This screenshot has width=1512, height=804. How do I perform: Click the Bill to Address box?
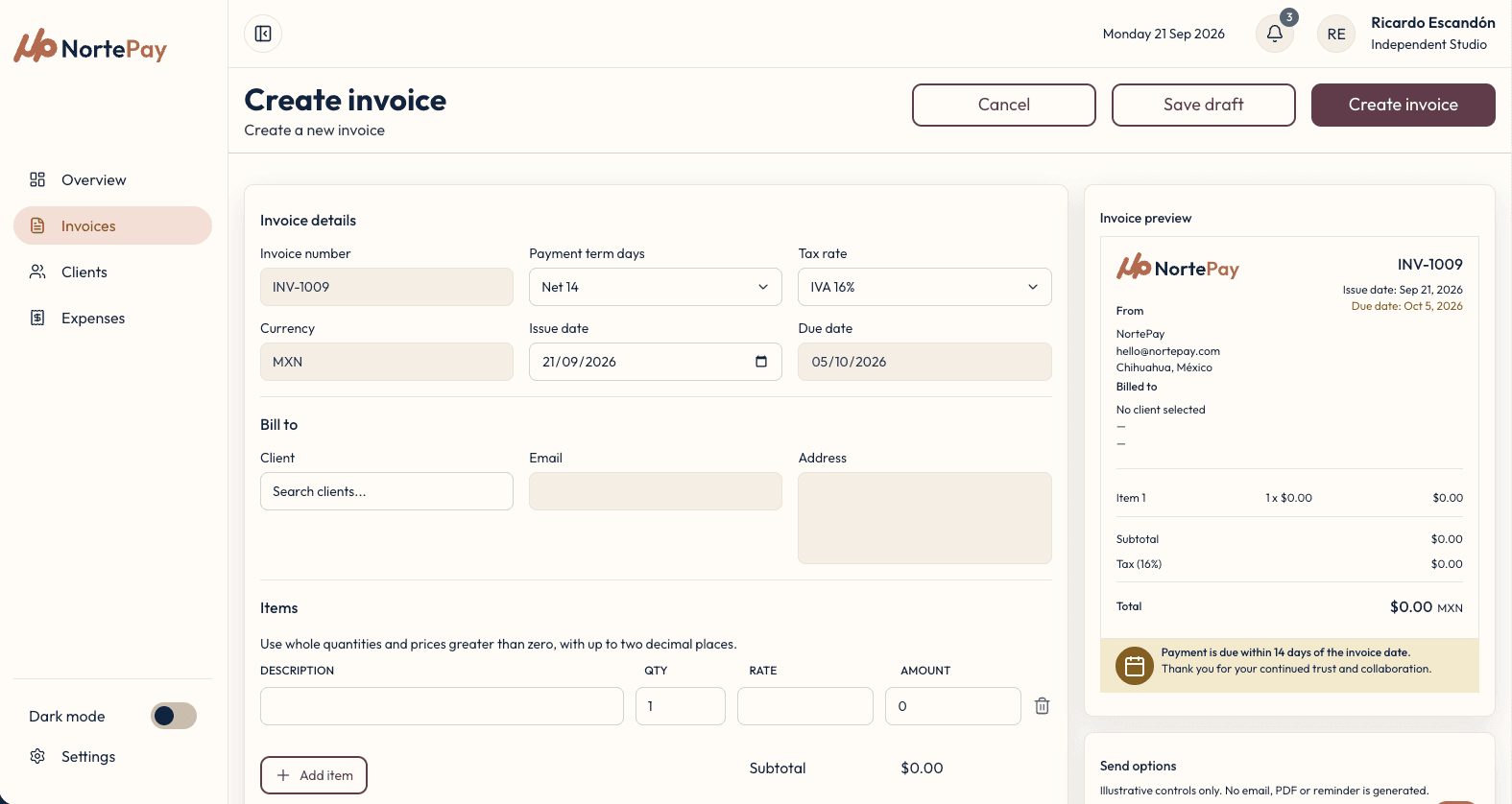pos(924,518)
